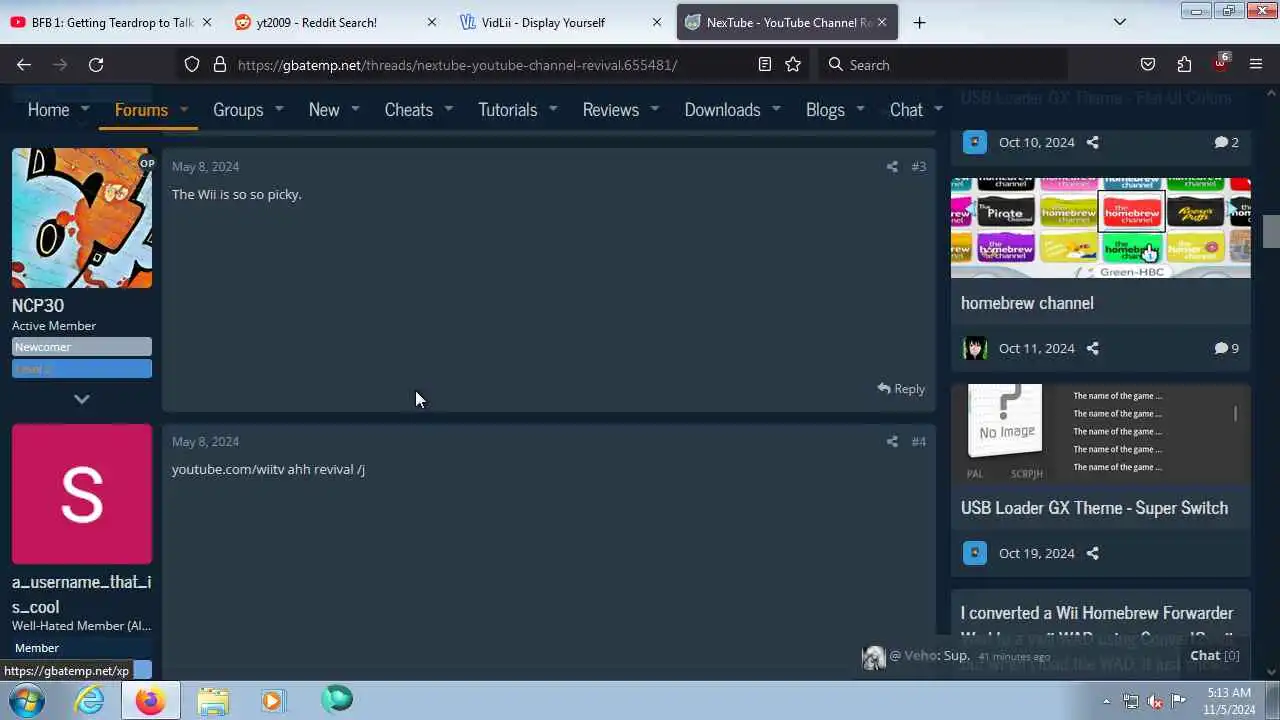The width and height of the screenshot is (1280, 720).
Task: Expand NCP30 user details chevron
Action: click(82, 399)
